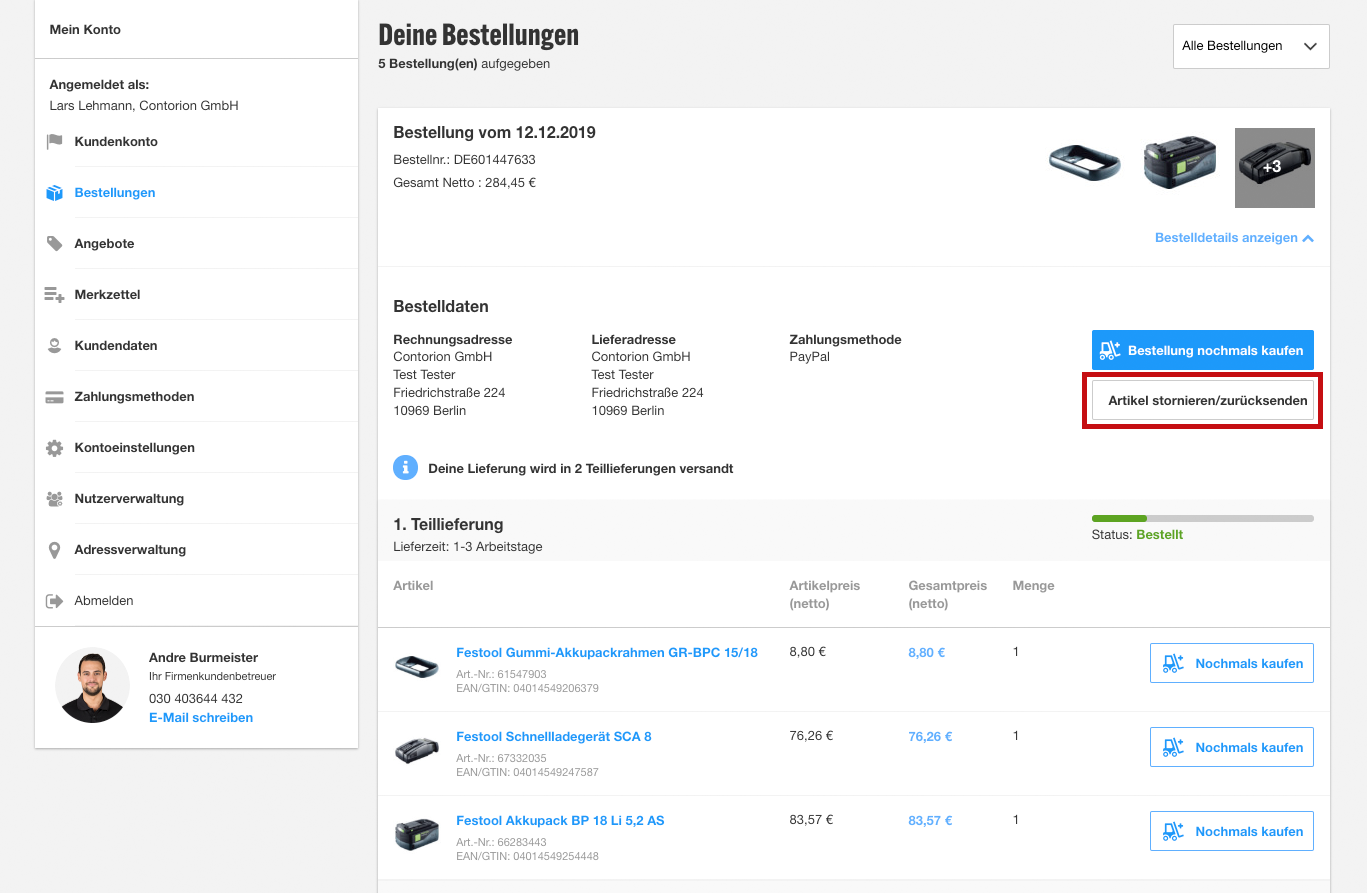Click the users icon for Nutzerverwaltung
This screenshot has width=1367, height=893.
(54, 499)
